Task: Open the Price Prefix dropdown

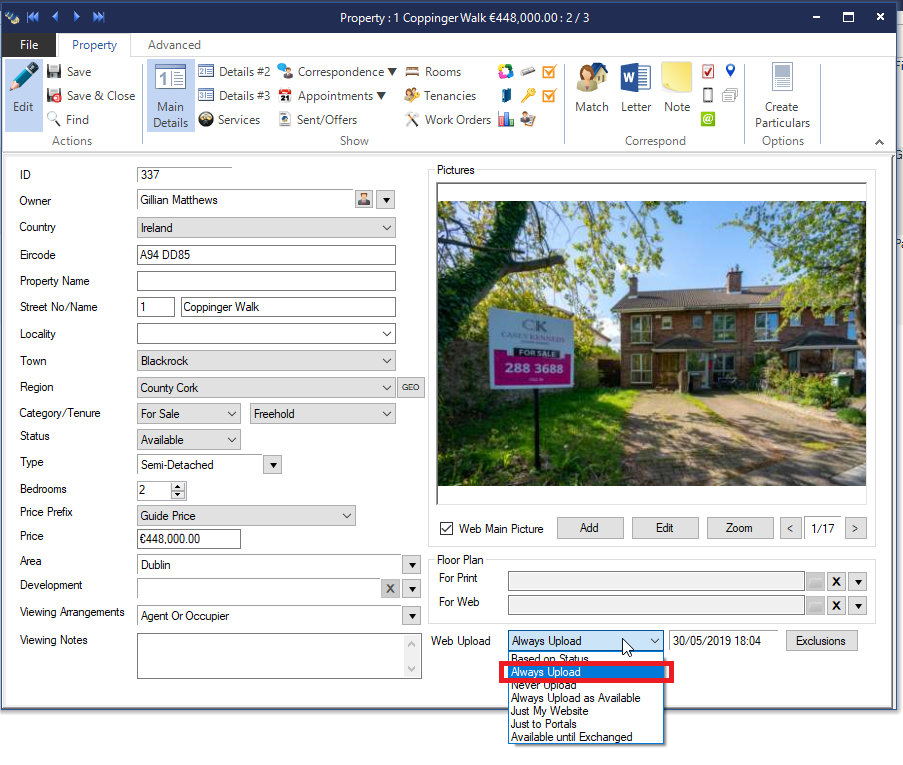Action: (347, 516)
